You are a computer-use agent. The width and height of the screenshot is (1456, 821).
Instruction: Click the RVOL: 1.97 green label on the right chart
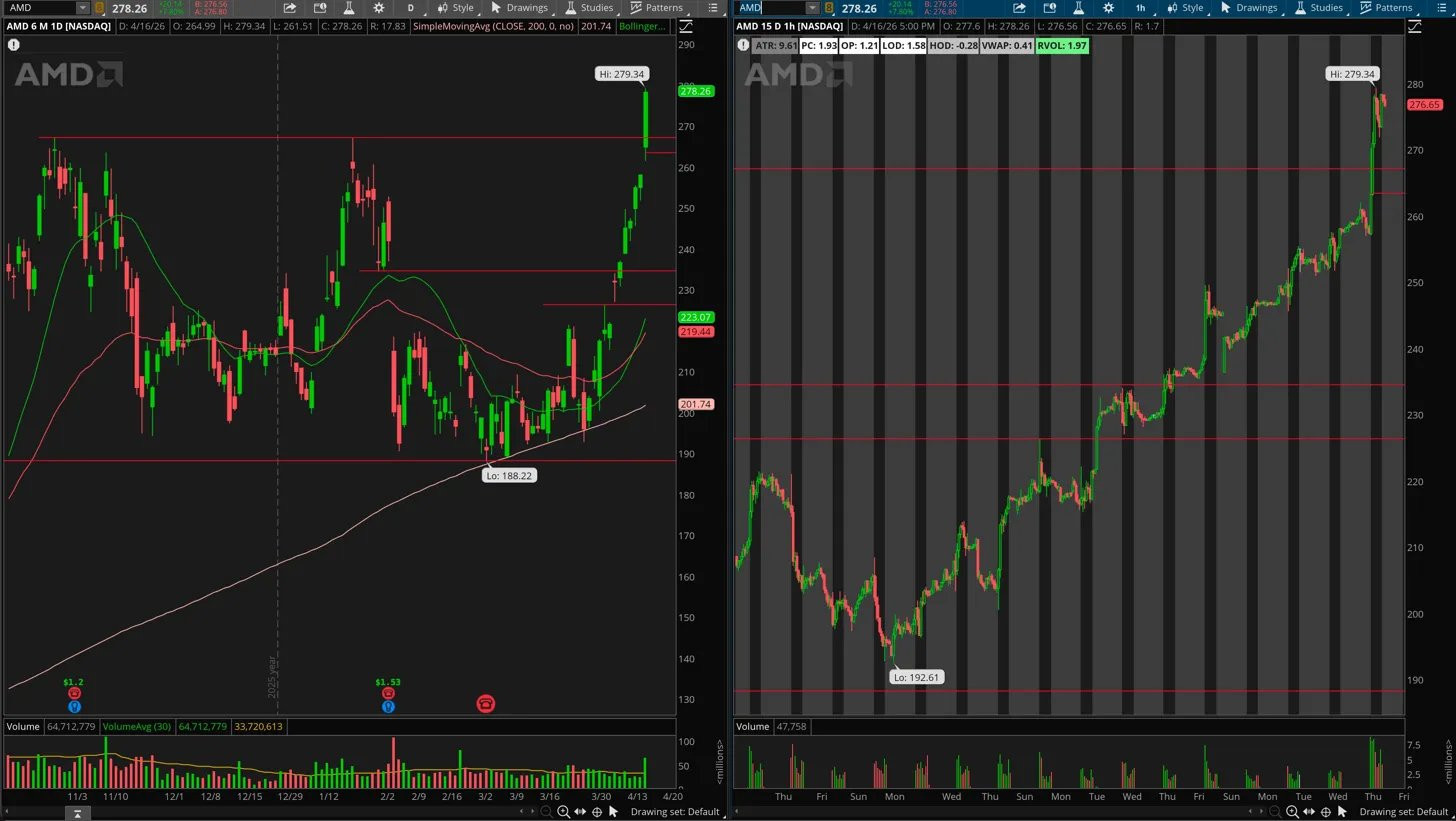click(1062, 46)
